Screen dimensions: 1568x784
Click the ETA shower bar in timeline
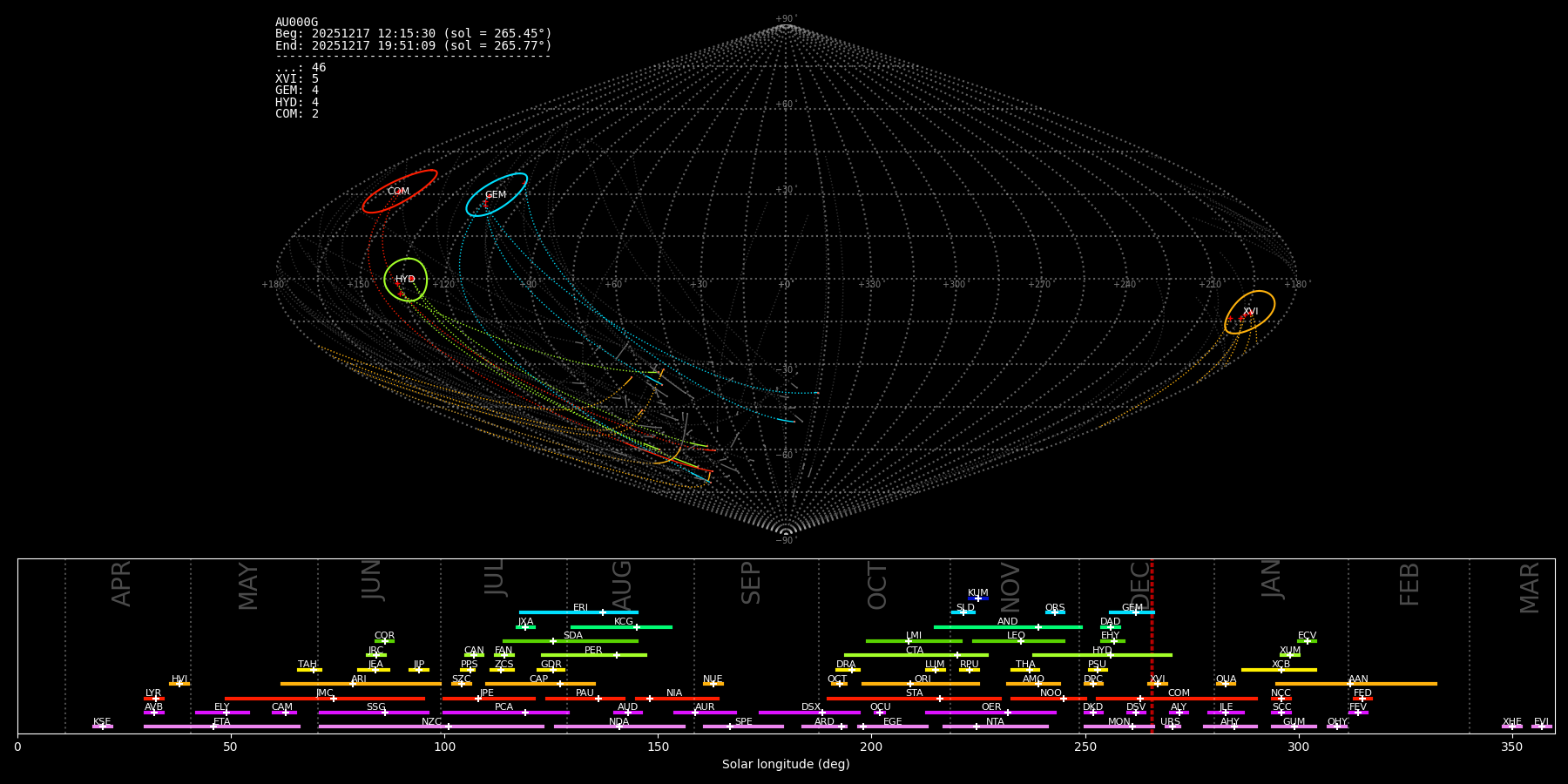pos(222,727)
